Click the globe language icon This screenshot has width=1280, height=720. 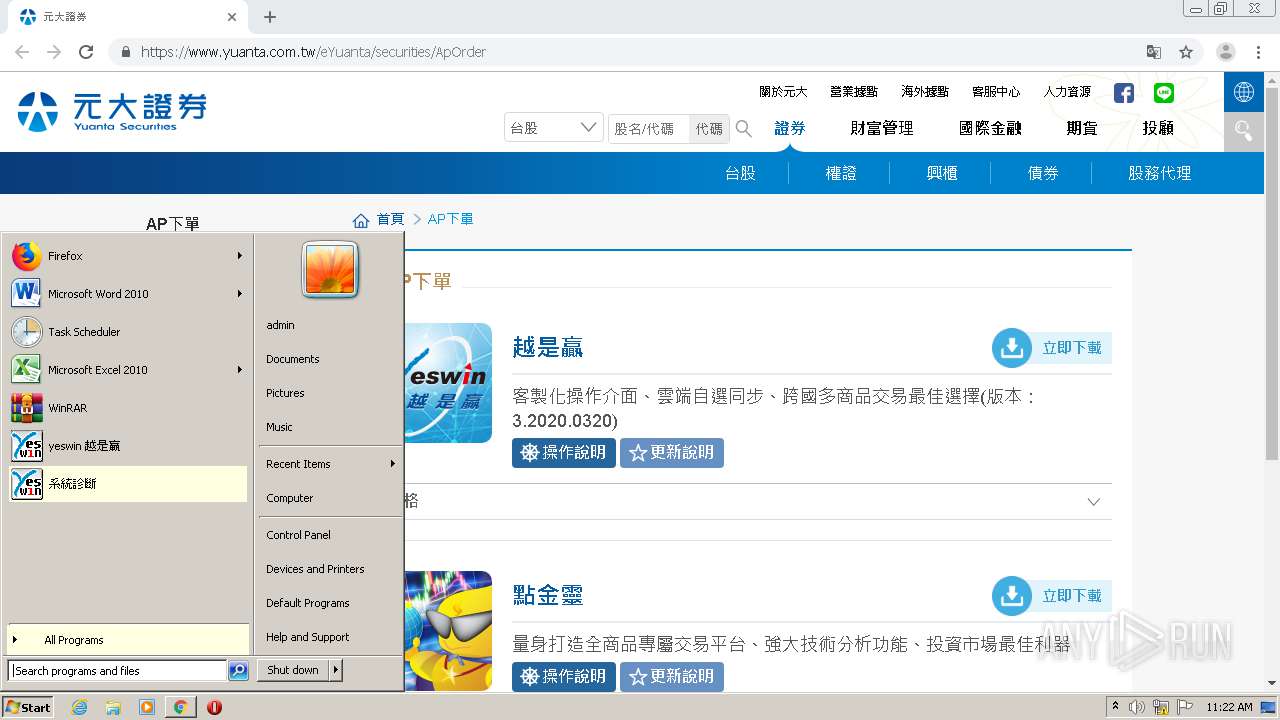1244,92
